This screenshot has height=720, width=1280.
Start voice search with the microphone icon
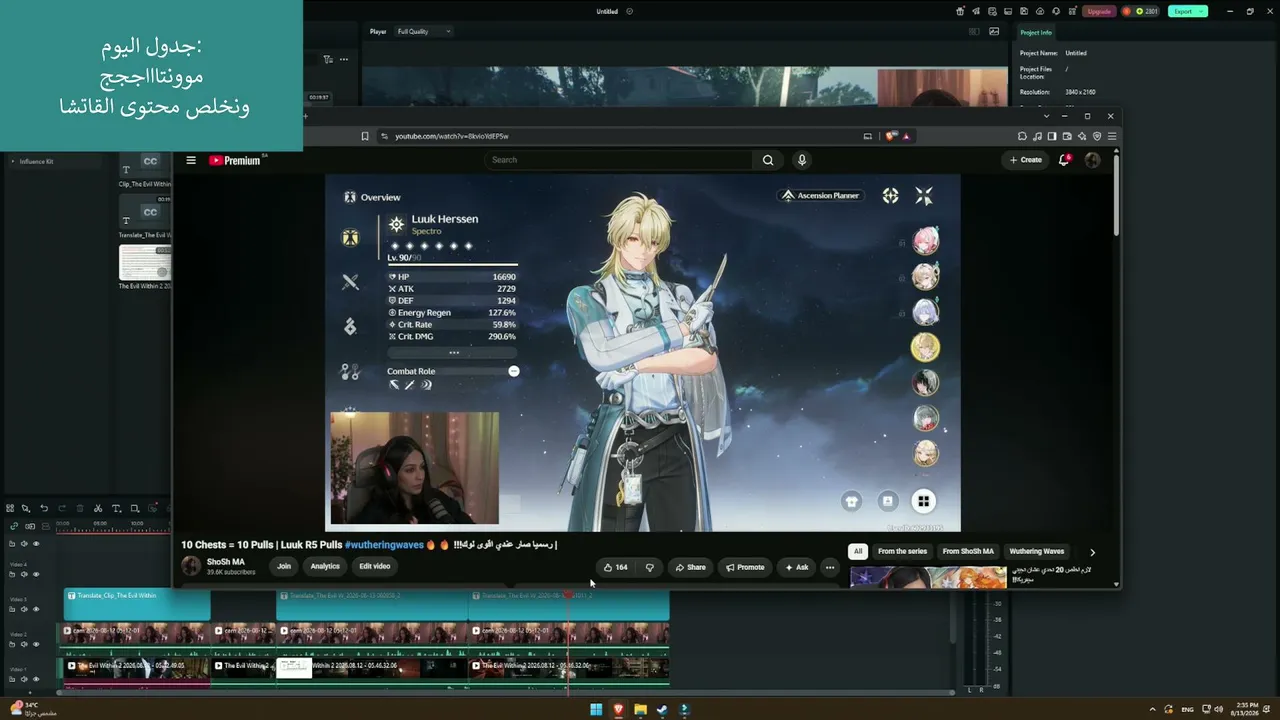[x=801, y=160]
